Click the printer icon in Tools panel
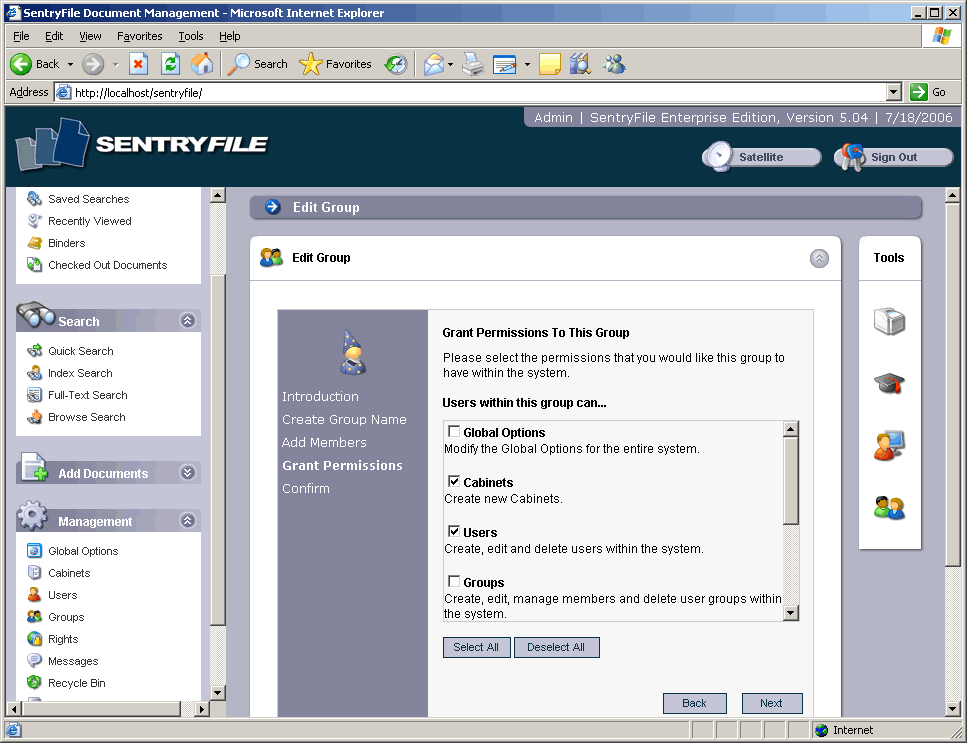Screen dimensions: 967x743 889,321
